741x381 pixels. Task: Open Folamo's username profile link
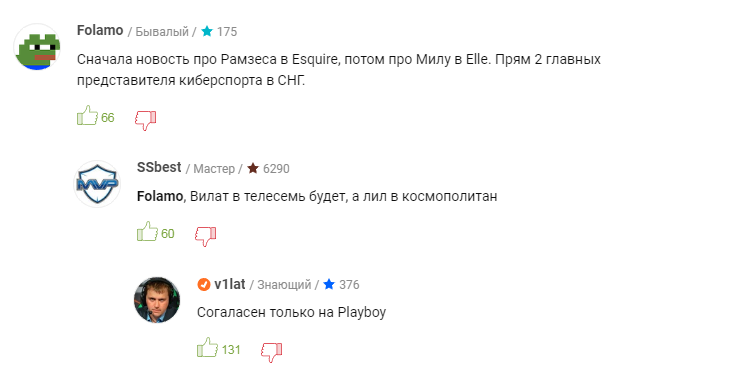[x=100, y=30]
